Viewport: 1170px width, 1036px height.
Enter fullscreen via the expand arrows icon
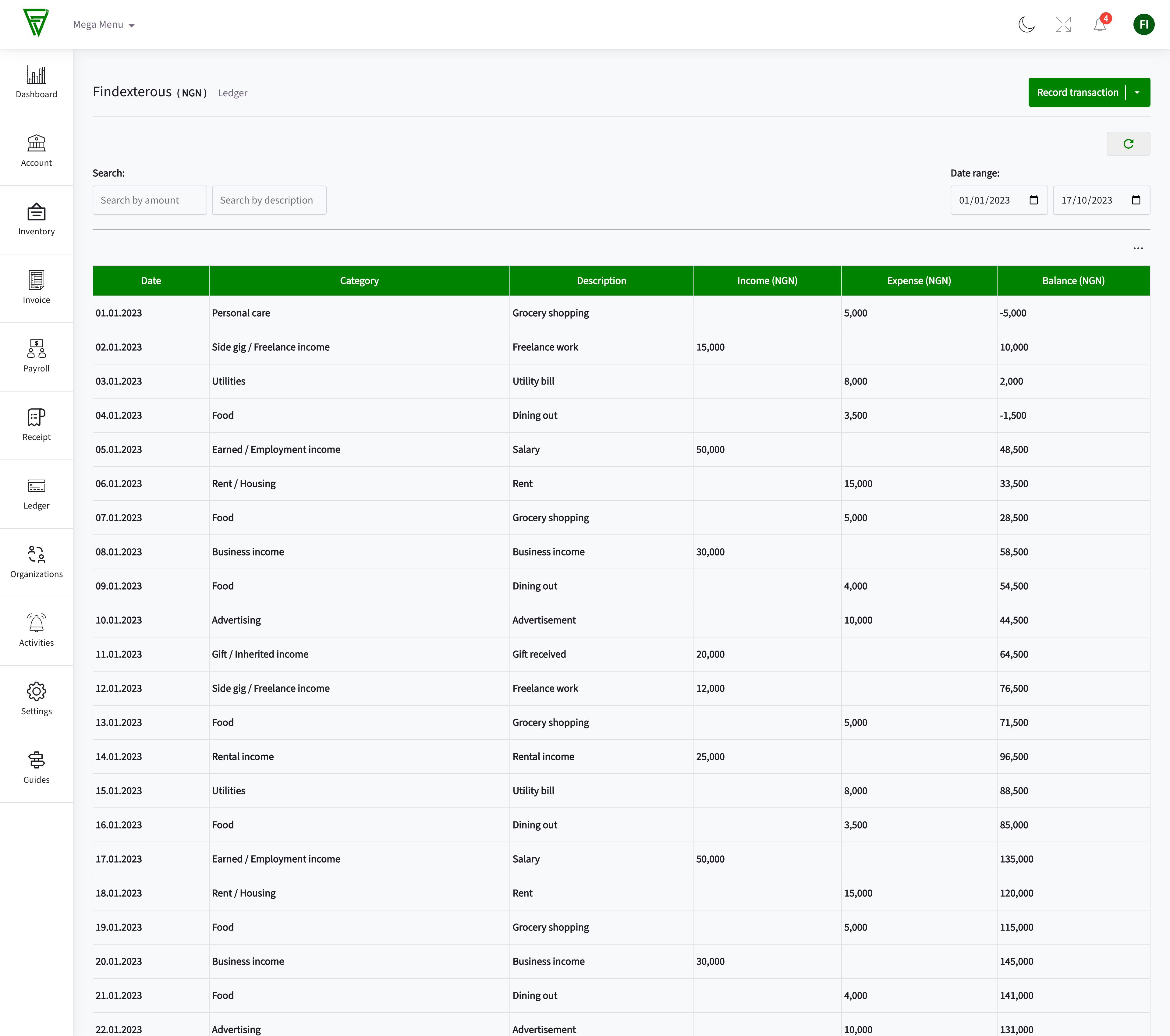coord(1063,24)
